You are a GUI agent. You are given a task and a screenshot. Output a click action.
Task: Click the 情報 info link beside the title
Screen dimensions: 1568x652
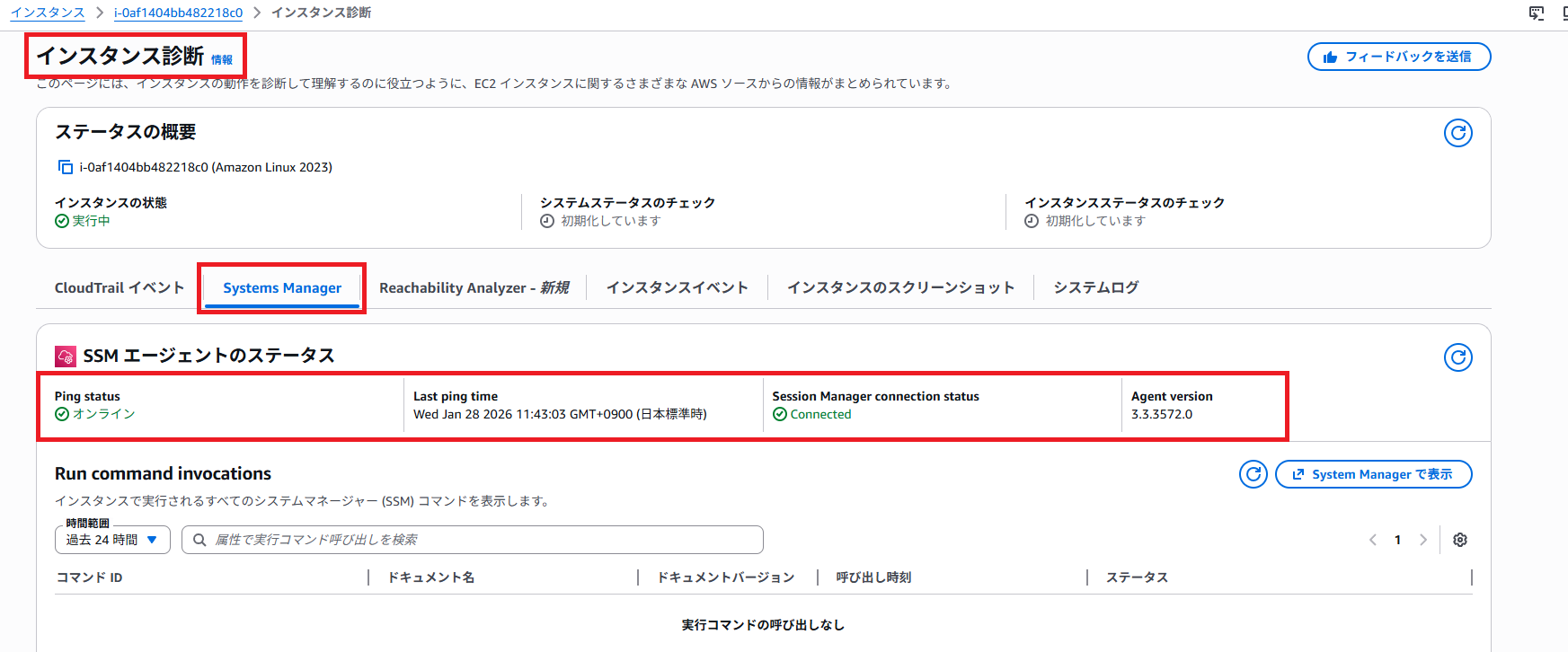(222, 60)
